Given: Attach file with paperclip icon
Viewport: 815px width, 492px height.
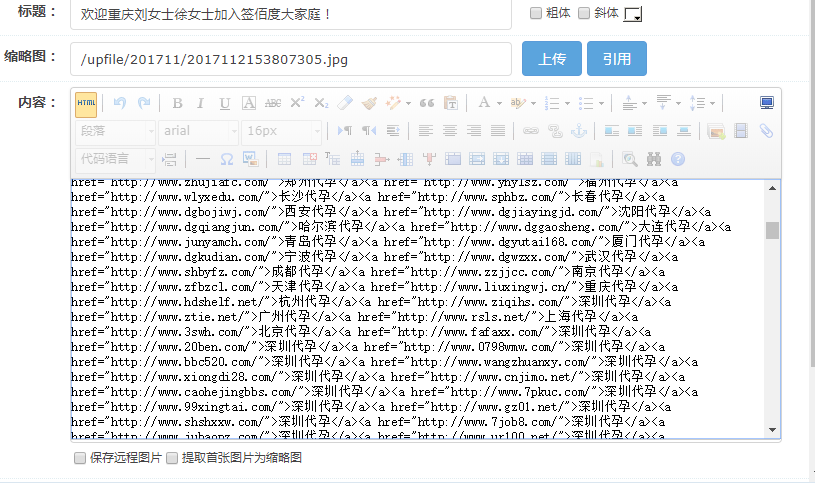Looking at the screenshot, I should (x=766, y=131).
